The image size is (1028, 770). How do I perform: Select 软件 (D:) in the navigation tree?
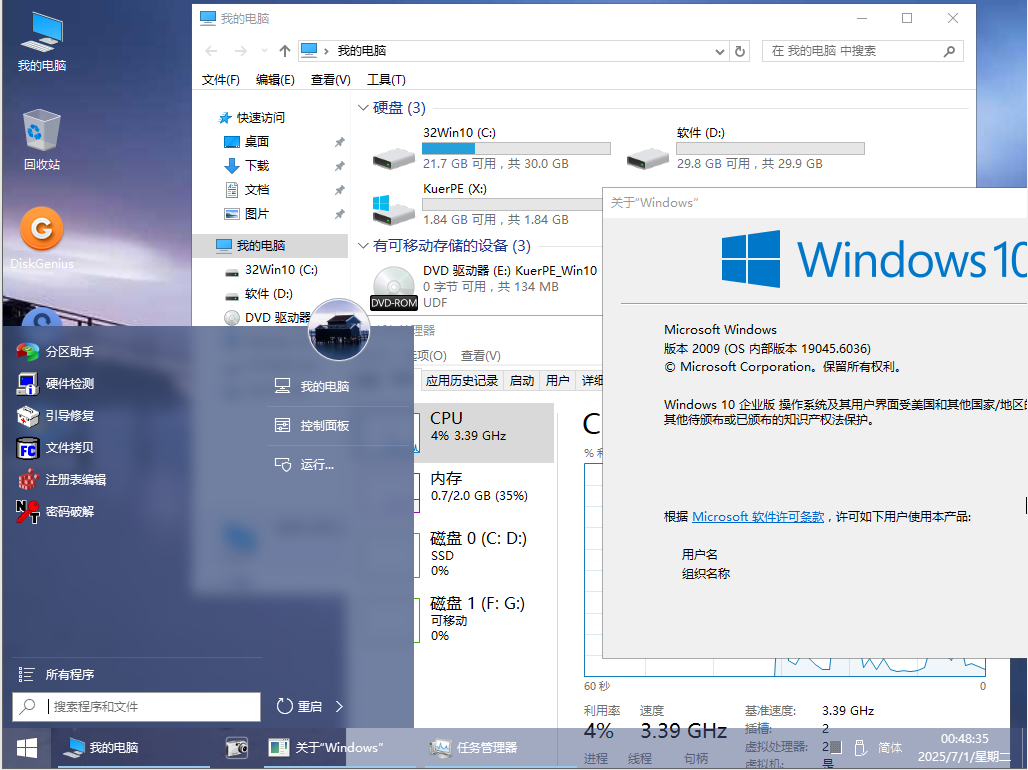(260, 294)
